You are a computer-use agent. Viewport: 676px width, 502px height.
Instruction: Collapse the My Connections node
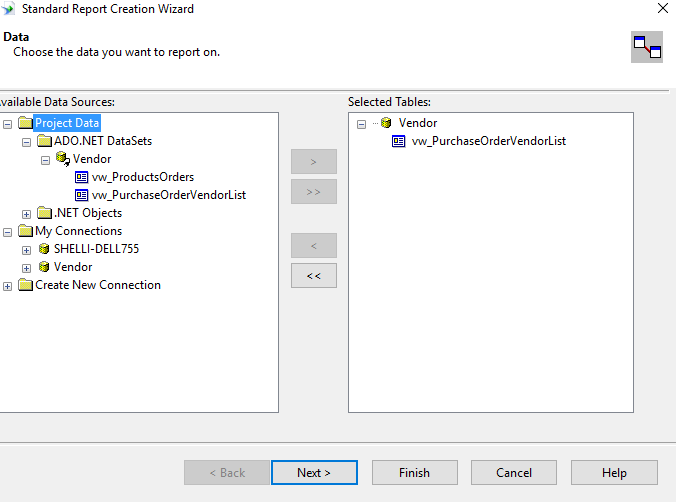[7, 232]
